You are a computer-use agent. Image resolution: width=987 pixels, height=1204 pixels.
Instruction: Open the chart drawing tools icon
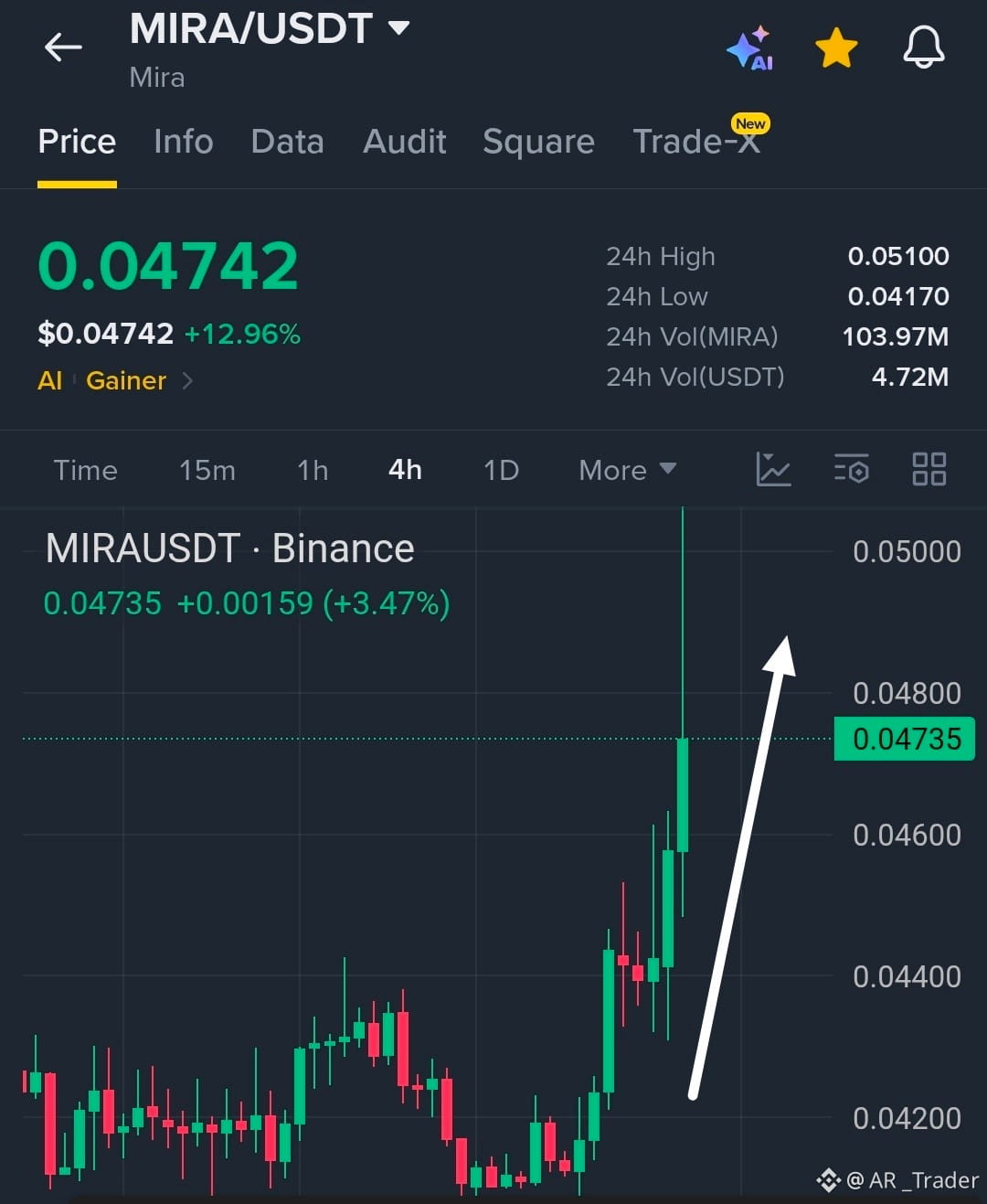(773, 469)
